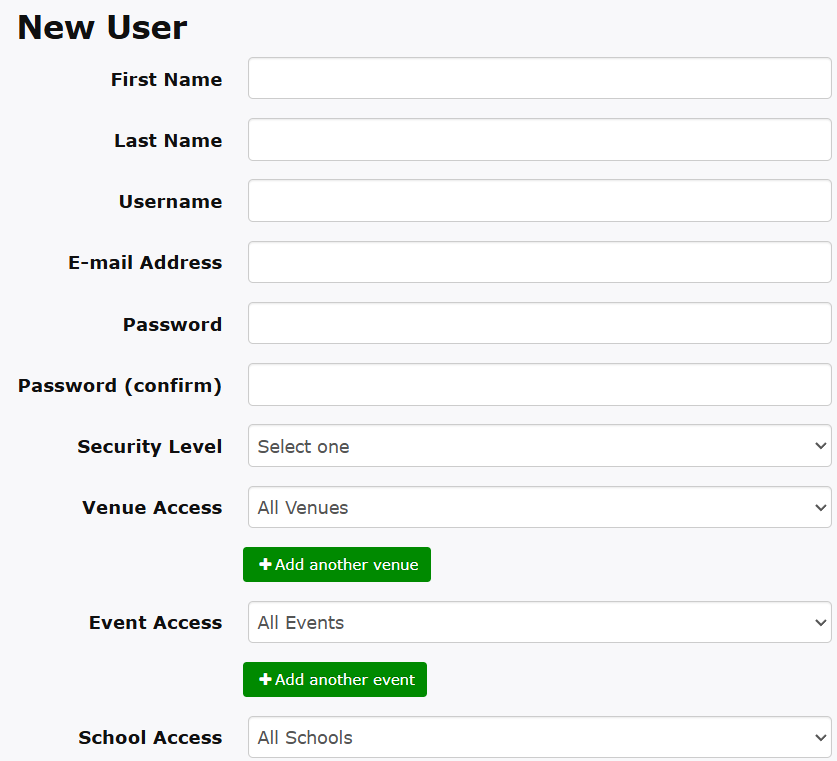Expand the School Access dropdown
Viewport: 837px width, 761px height.
539,738
